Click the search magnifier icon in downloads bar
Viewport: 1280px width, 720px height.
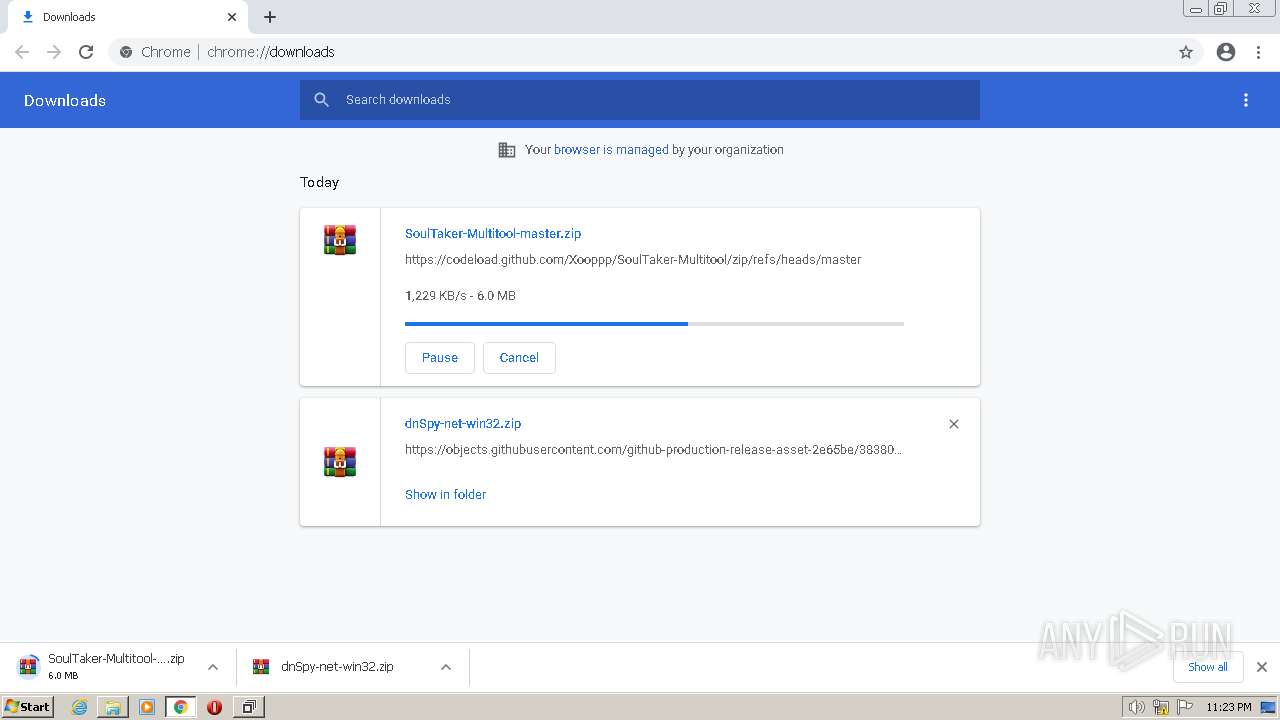pyautogui.click(x=321, y=100)
